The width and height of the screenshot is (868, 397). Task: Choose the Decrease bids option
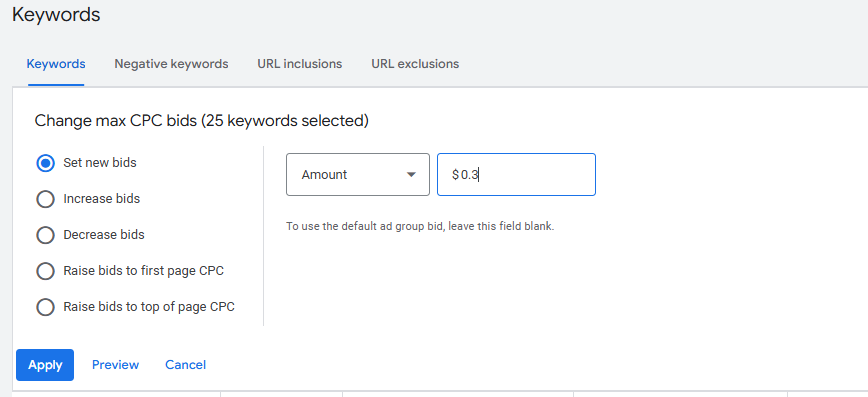tap(45, 235)
